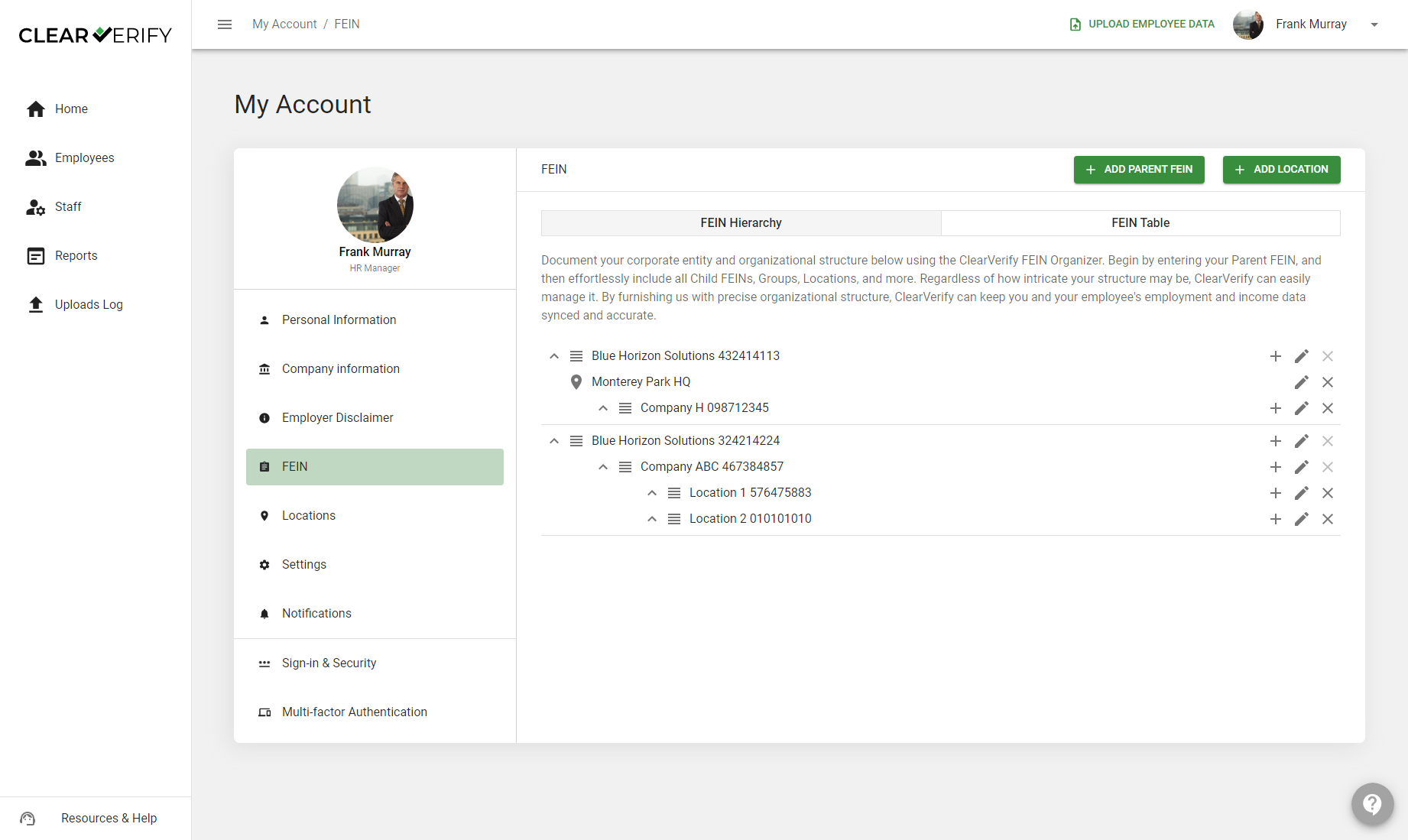This screenshot has width=1408, height=840.
Task: Open Company information section
Action: click(x=375, y=369)
